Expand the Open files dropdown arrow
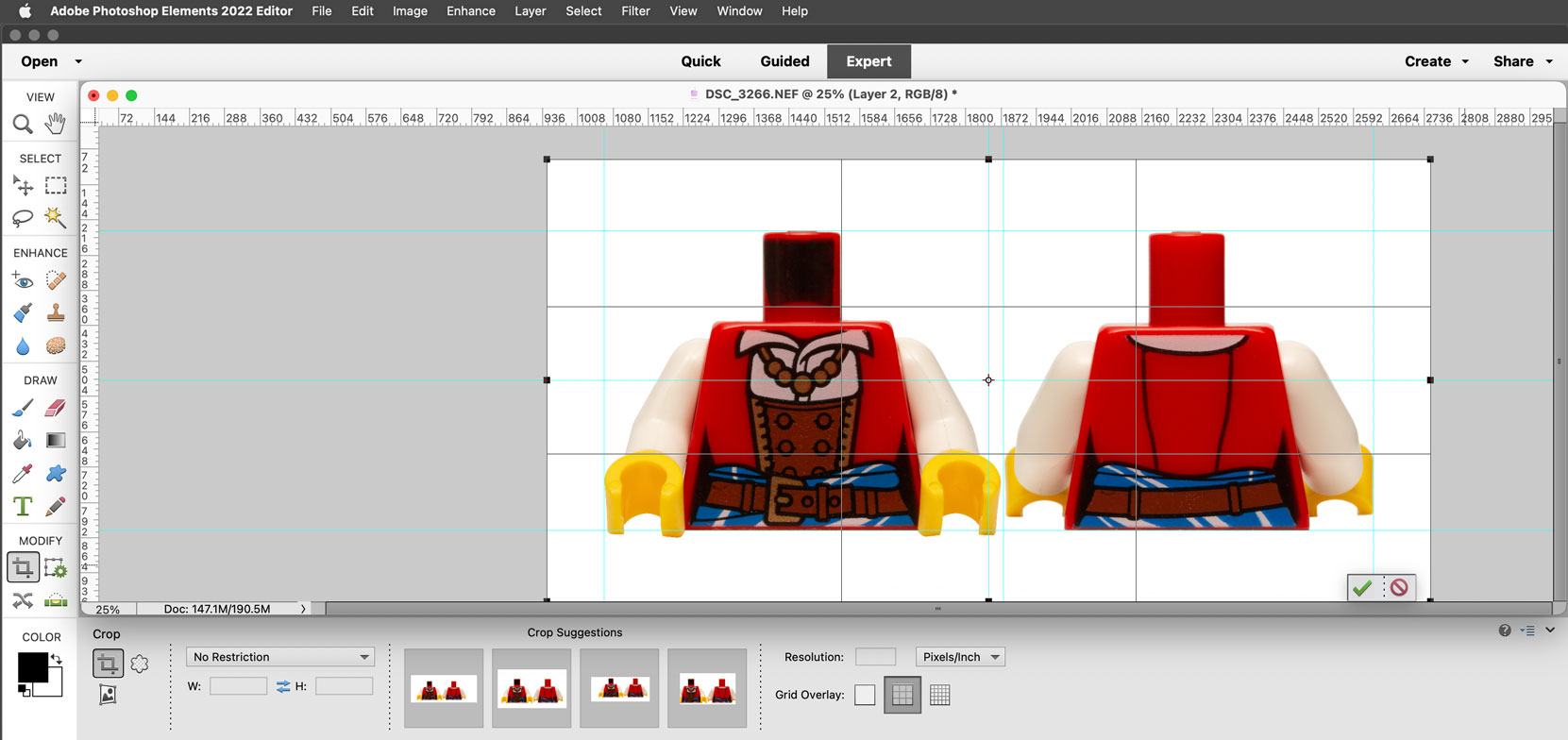The height and width of the screenshot is (740, 1568). click(x=78, y=61)
